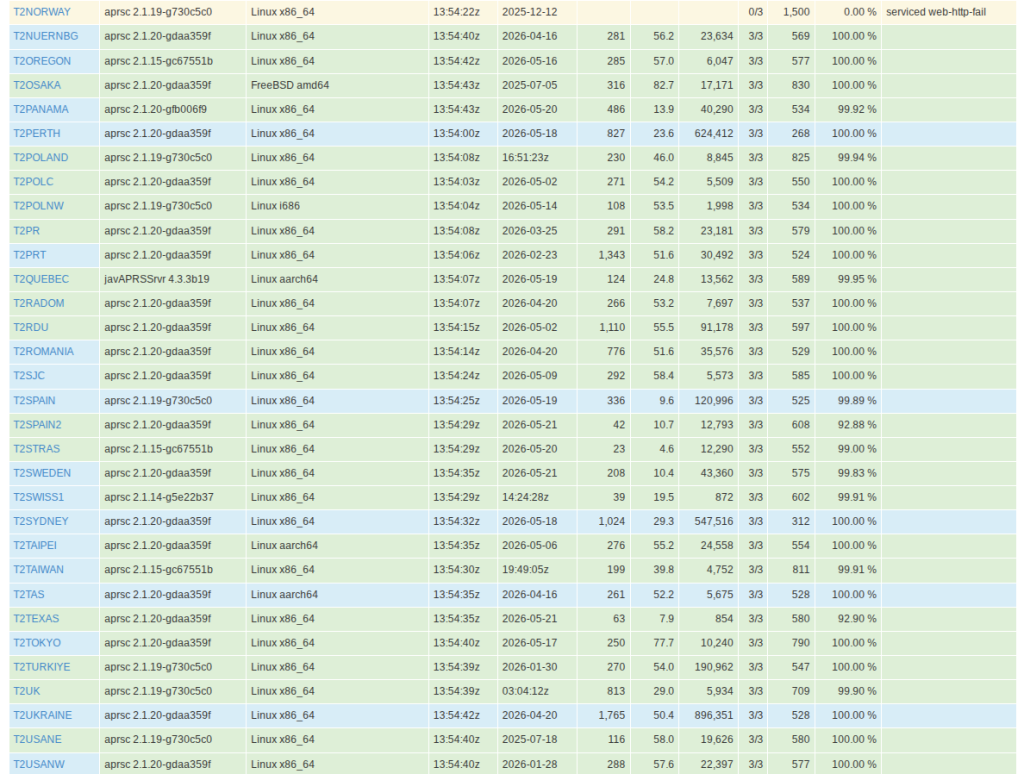Select the '1,343' clients value in T2PRT row
The width and height of the screenshot is (1024, 774).
tap(611, 255)
